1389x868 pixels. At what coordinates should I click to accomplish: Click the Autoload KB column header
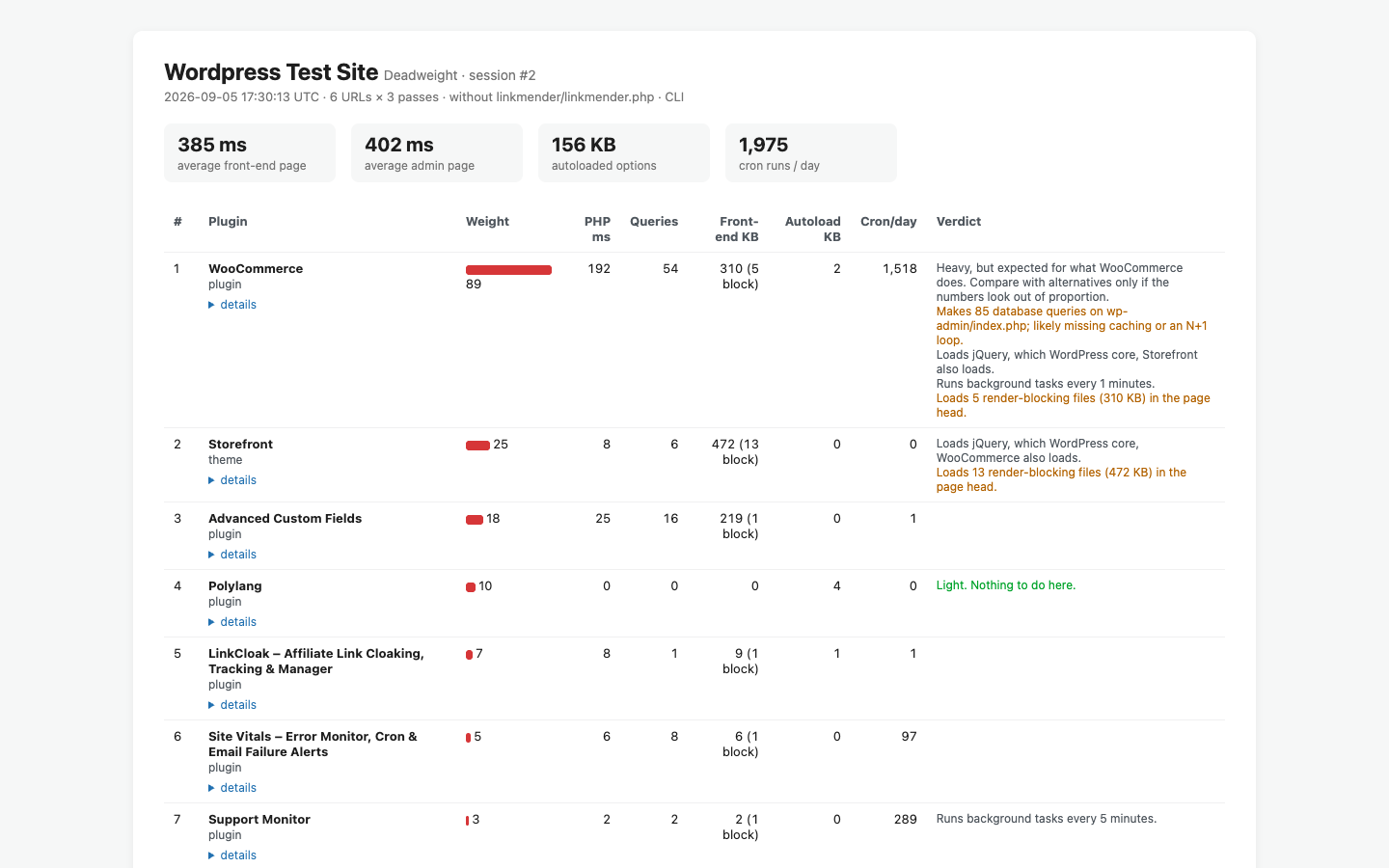coord(813,230)
